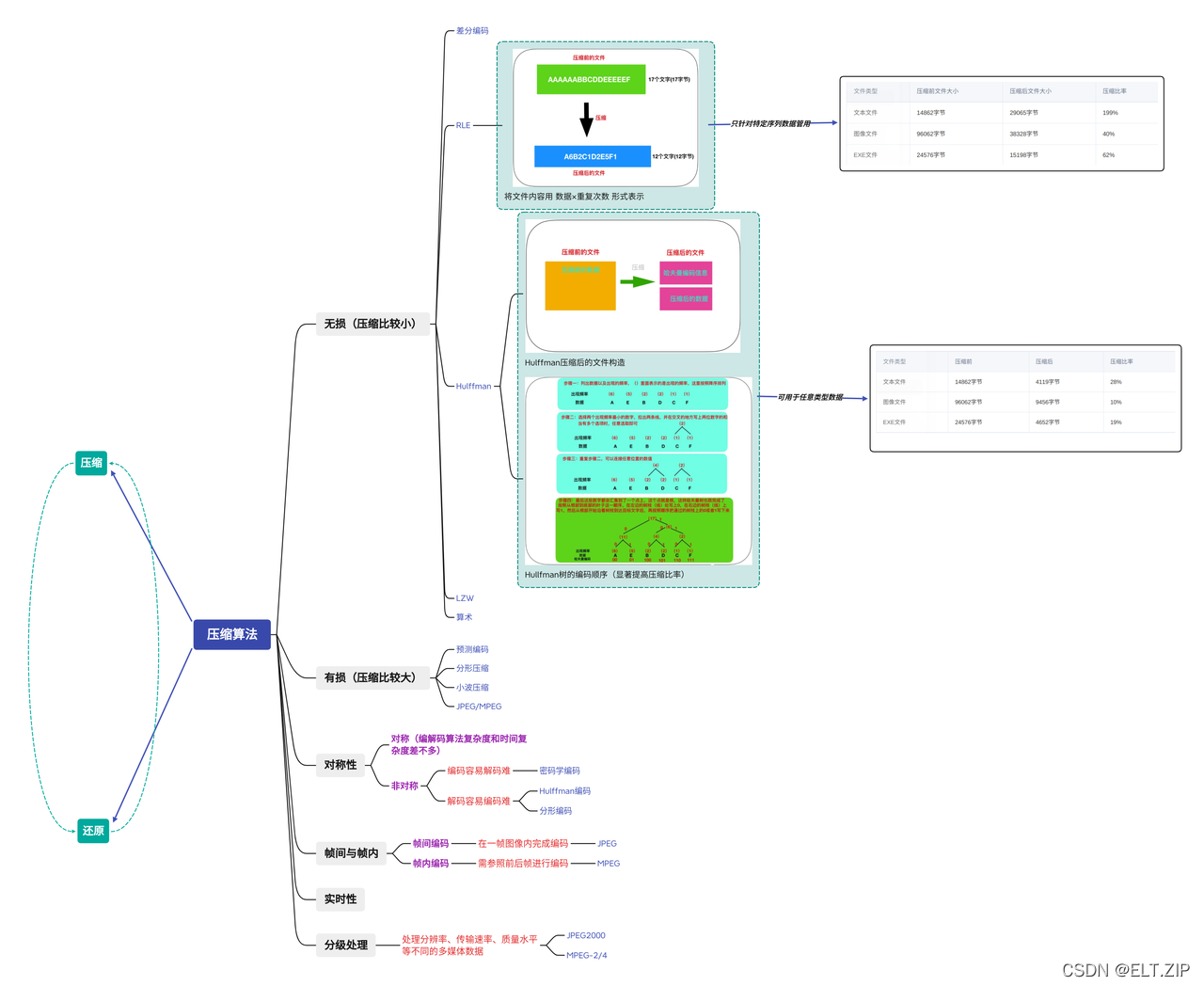Open the Hulffman压缩后的文件构造 diagram image
Viewport: 1204px width, 986px height.
tap(633, 286)
